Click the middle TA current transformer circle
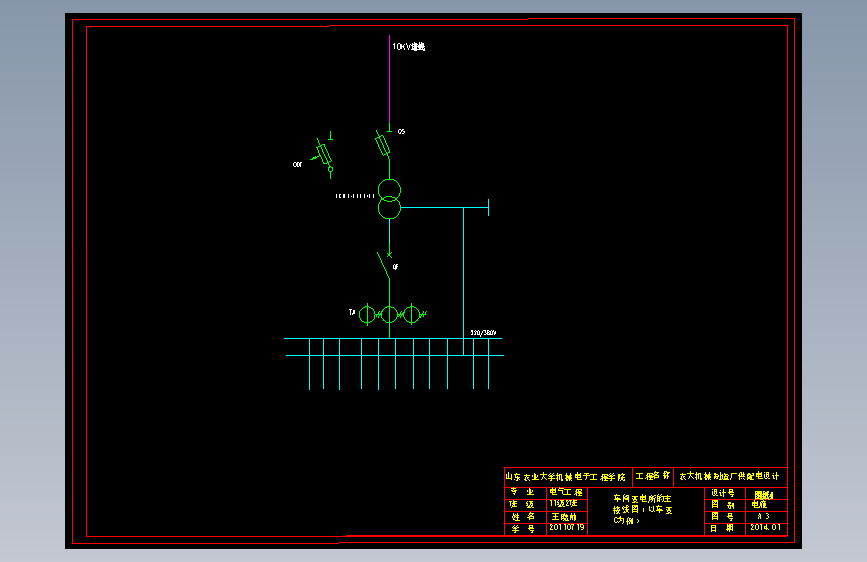The width and height of the screenshot is (867, 562). pyautogui.click(x=389, y=314)
